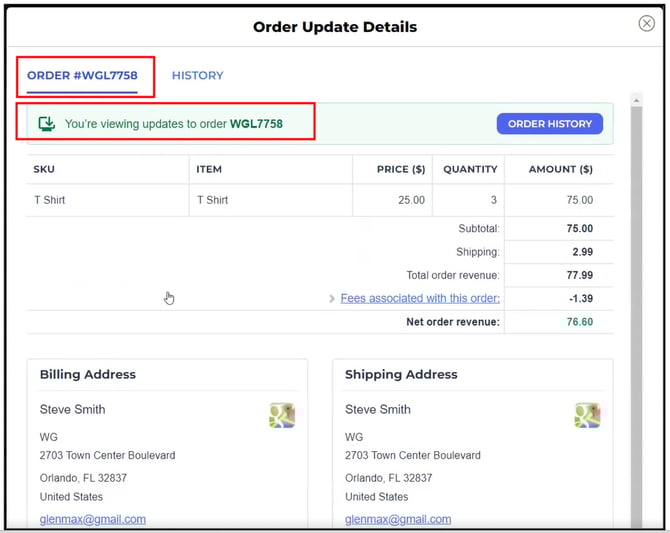
Task: Select the ORDER #WGL7758 tab
Action: point(82,76)
